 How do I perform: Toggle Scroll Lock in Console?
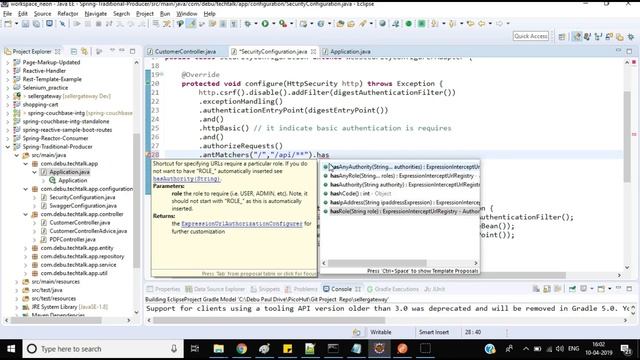tap(547, 289)
